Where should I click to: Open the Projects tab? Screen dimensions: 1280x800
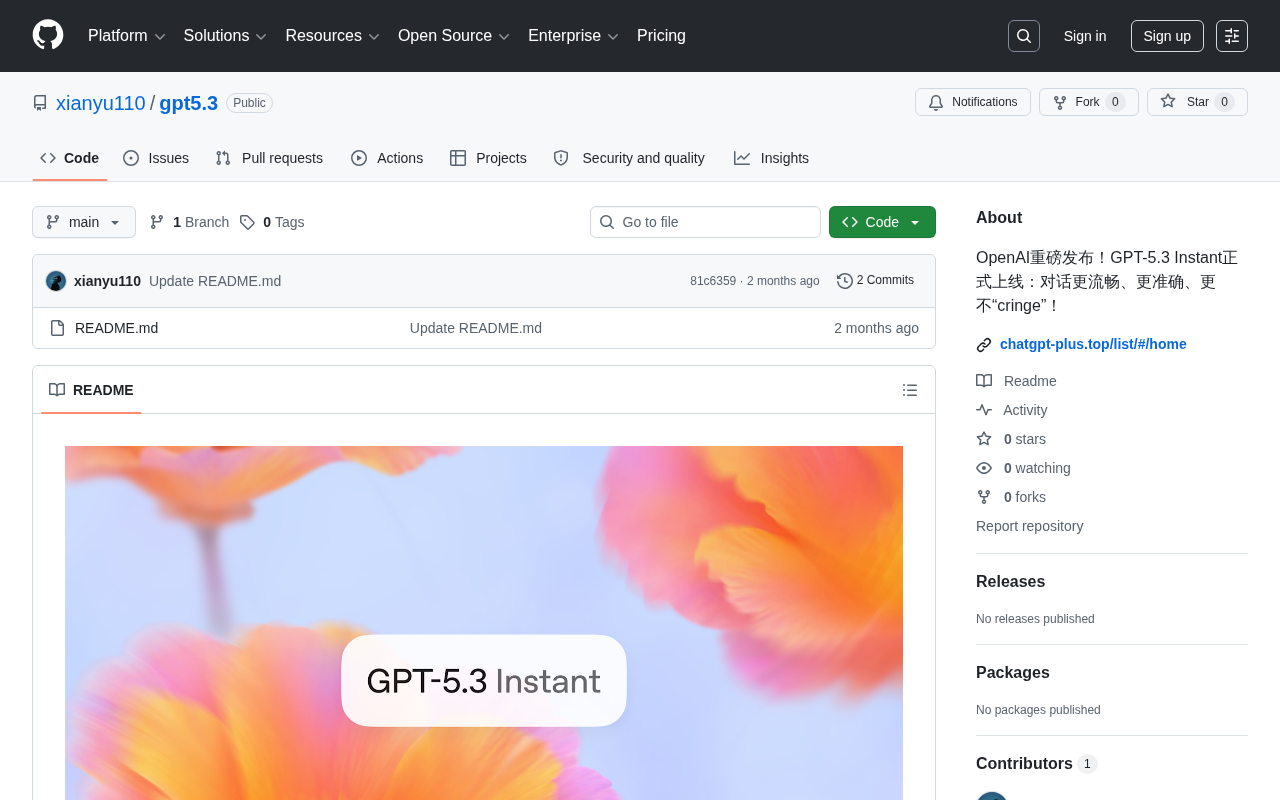pos(488,158)
